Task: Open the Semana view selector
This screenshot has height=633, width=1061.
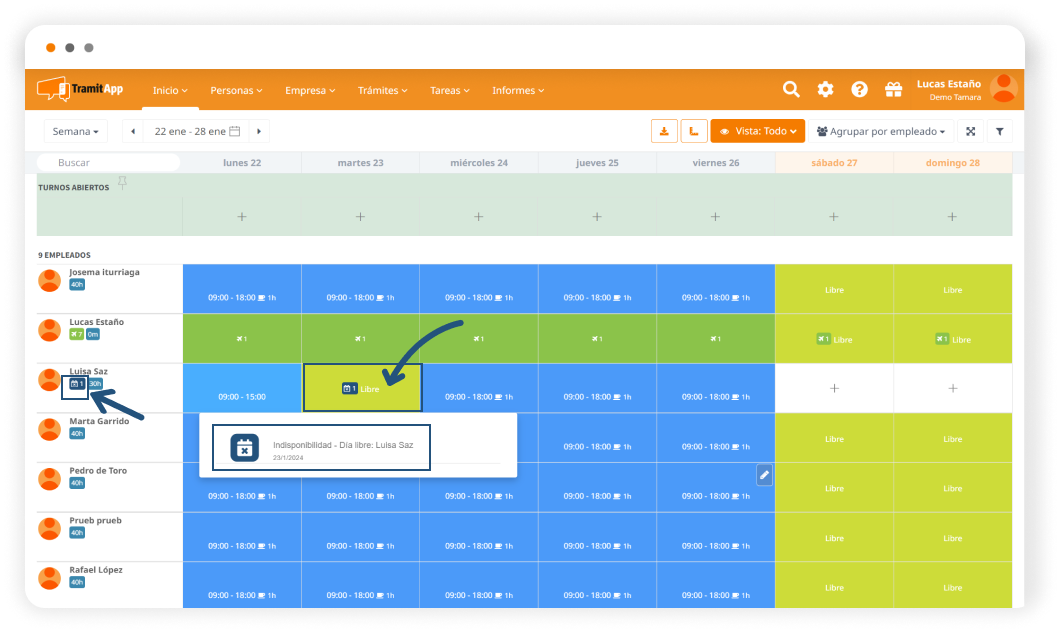Action: tap(76, 131)
